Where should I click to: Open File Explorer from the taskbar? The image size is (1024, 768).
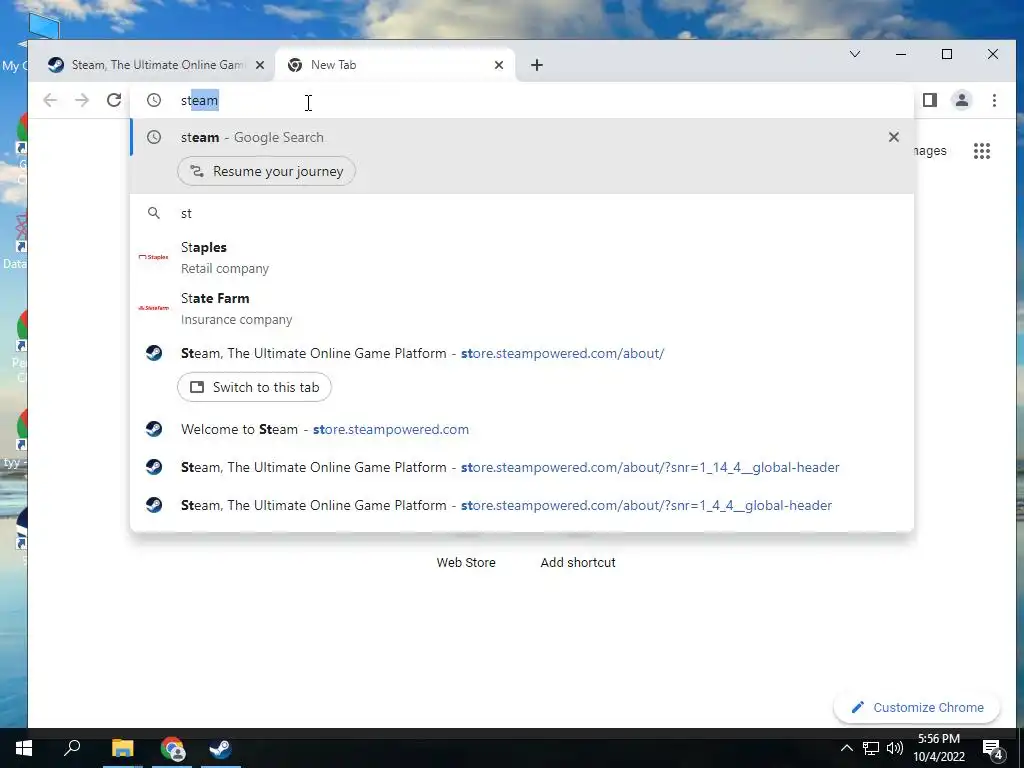pyautogui.click(x=122, y=748)
